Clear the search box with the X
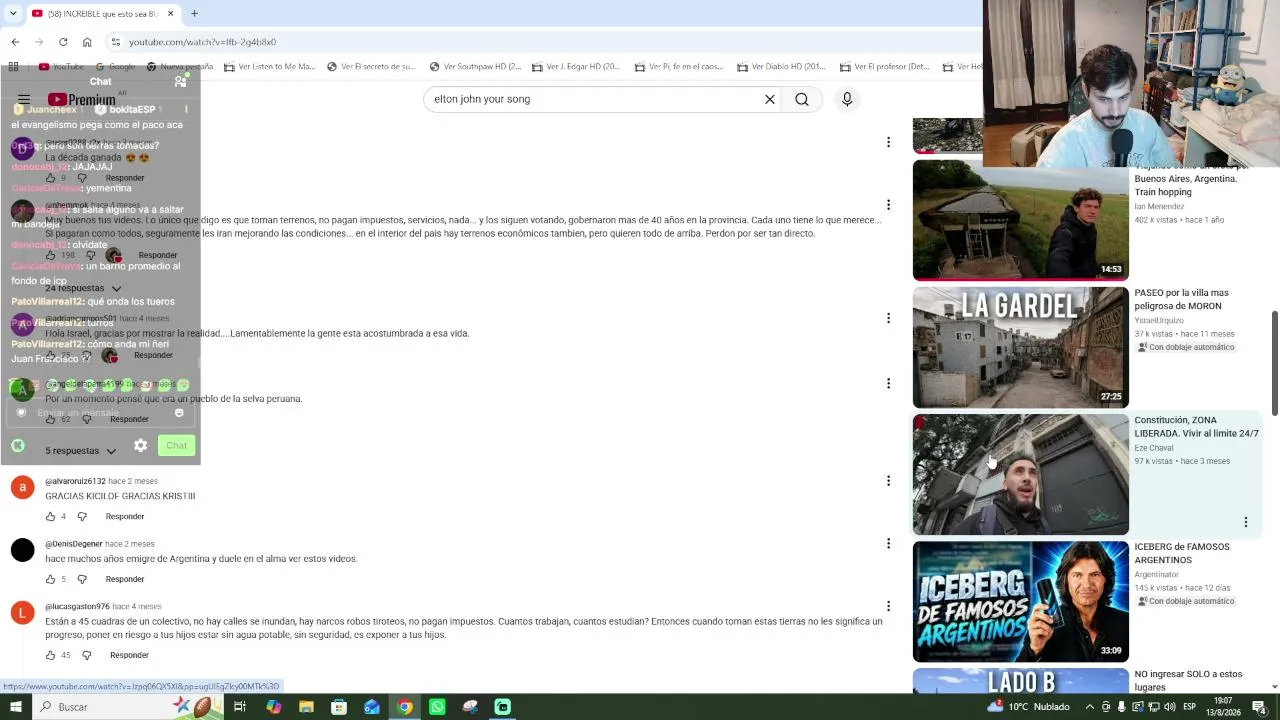Image resolution: width=1280 pixels, height=720 pixels. click(x=770, y=99)
